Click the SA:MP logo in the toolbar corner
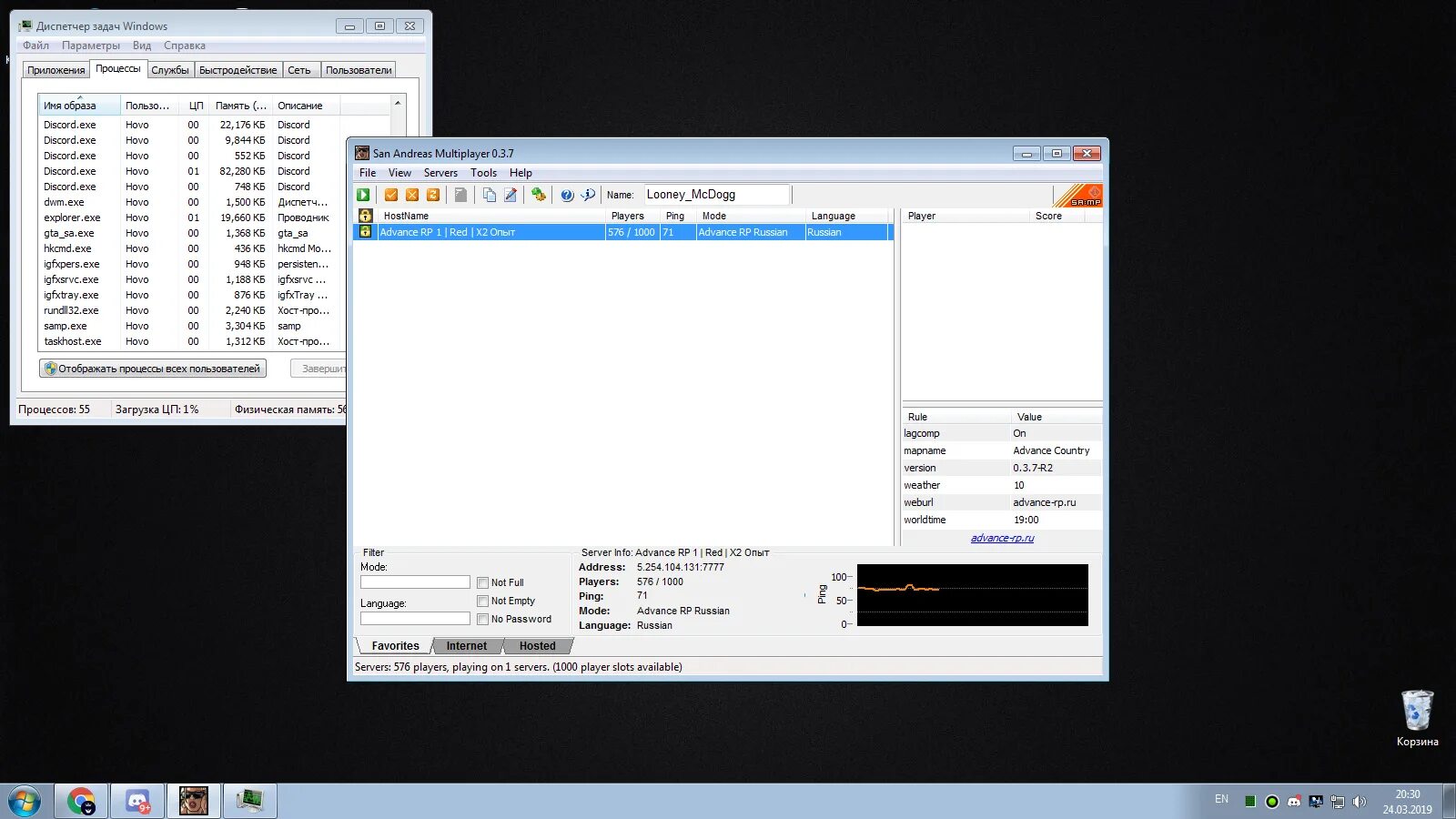Screen dimensions: 1456x819 (1078, 196)
